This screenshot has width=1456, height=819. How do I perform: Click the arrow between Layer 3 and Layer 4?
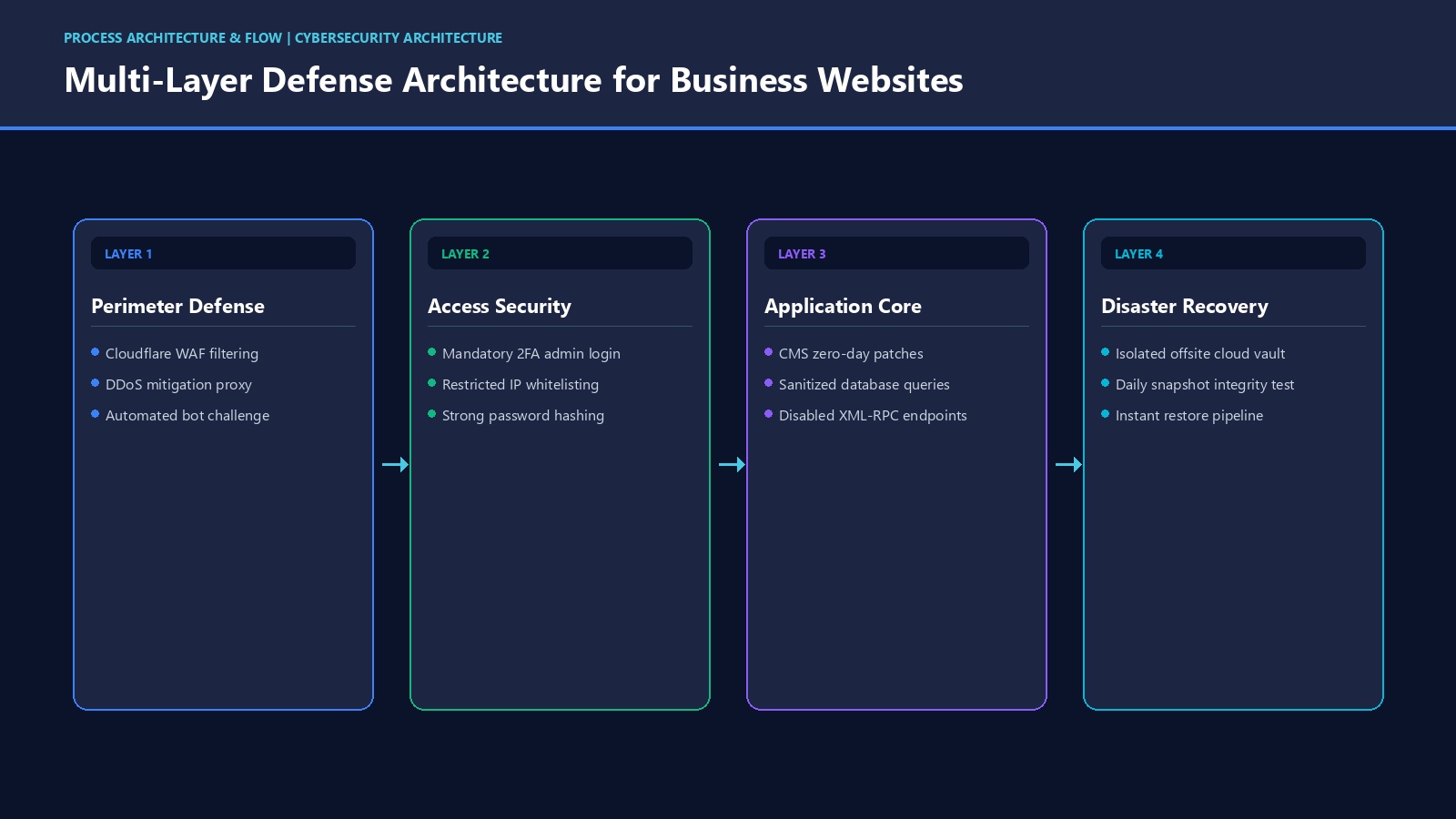(x=1068, y=465)
